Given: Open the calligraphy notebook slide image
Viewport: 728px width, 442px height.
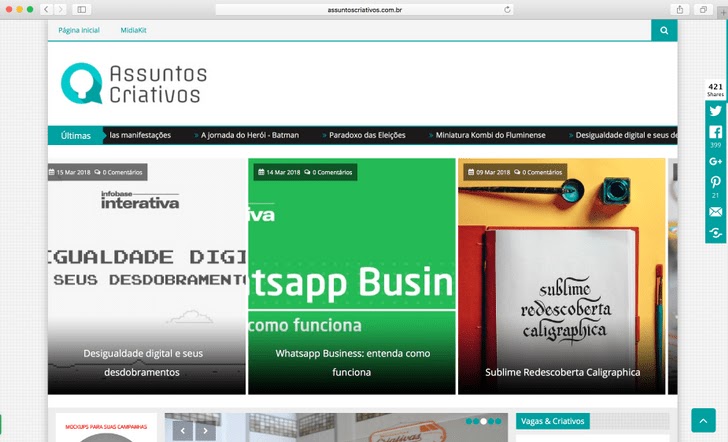Looking at the screenshot, I should tap(562, 276).
